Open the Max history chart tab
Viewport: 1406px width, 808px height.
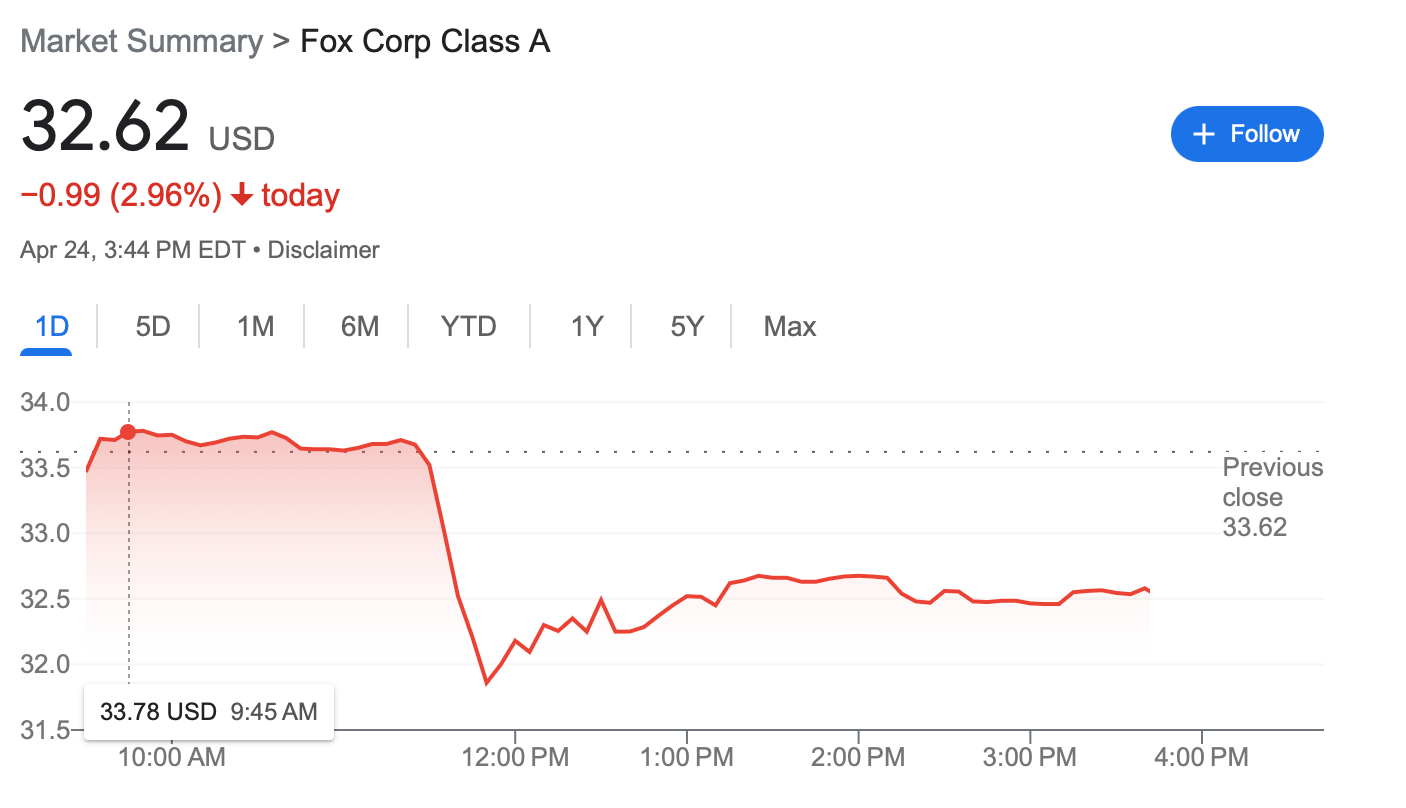(x=790, y=326)
